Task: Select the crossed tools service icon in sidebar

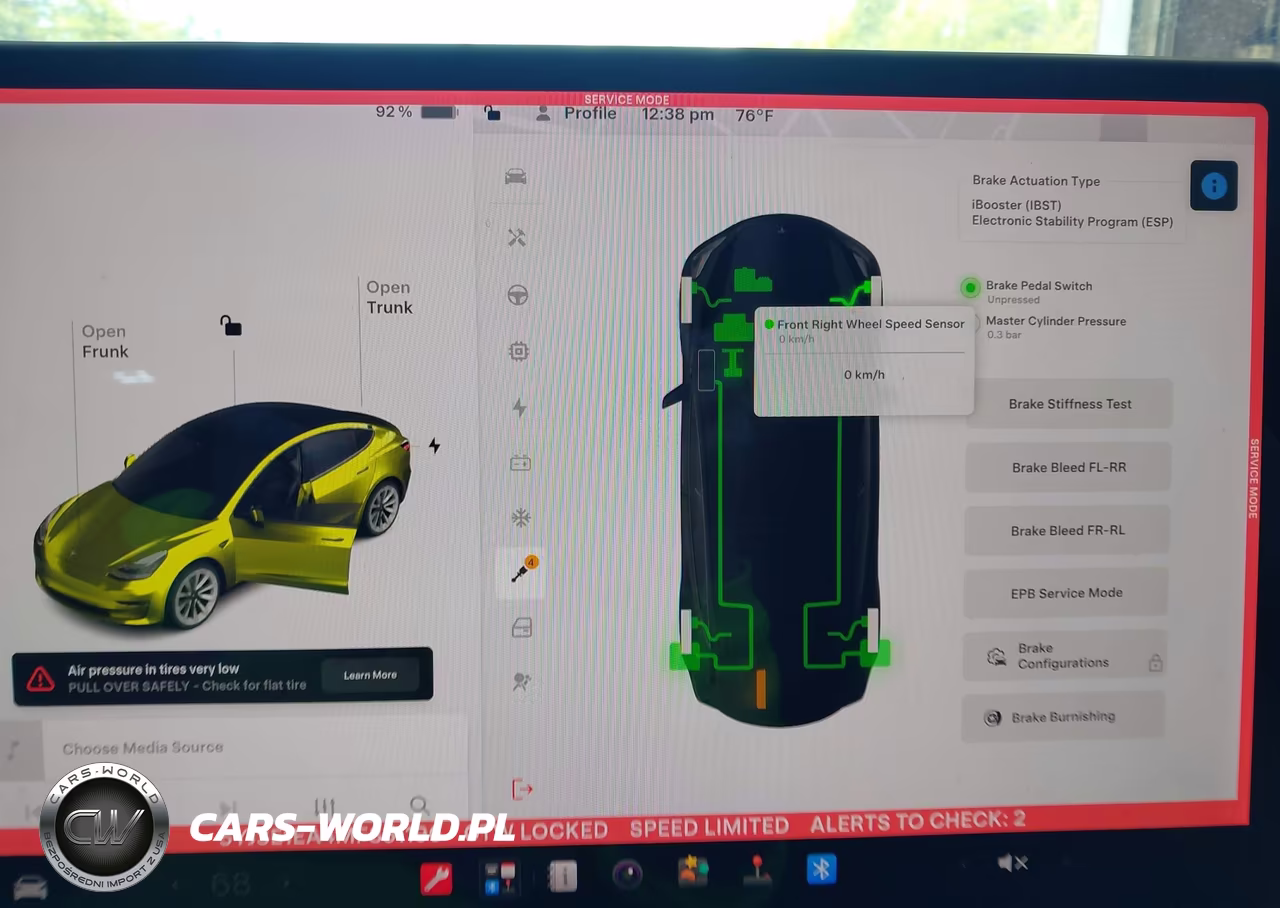Action: click(517, 238)
